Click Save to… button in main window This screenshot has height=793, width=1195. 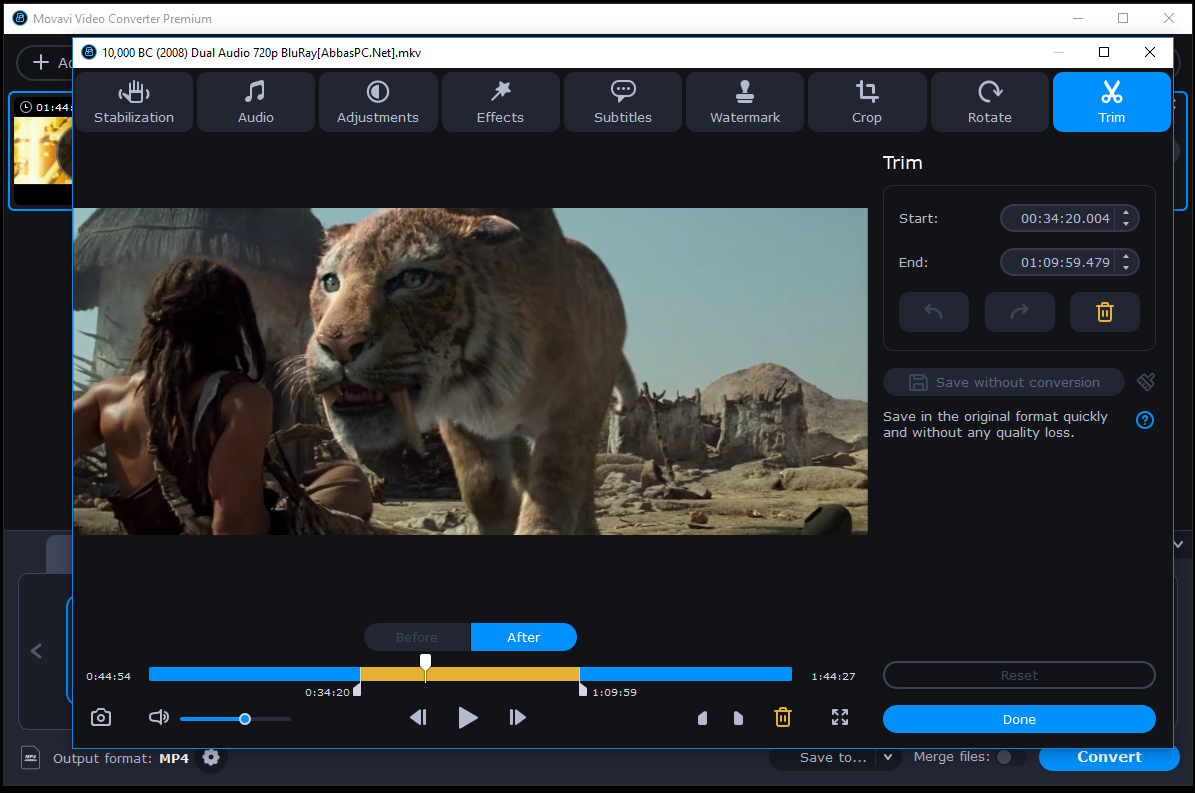coord(832,757)
